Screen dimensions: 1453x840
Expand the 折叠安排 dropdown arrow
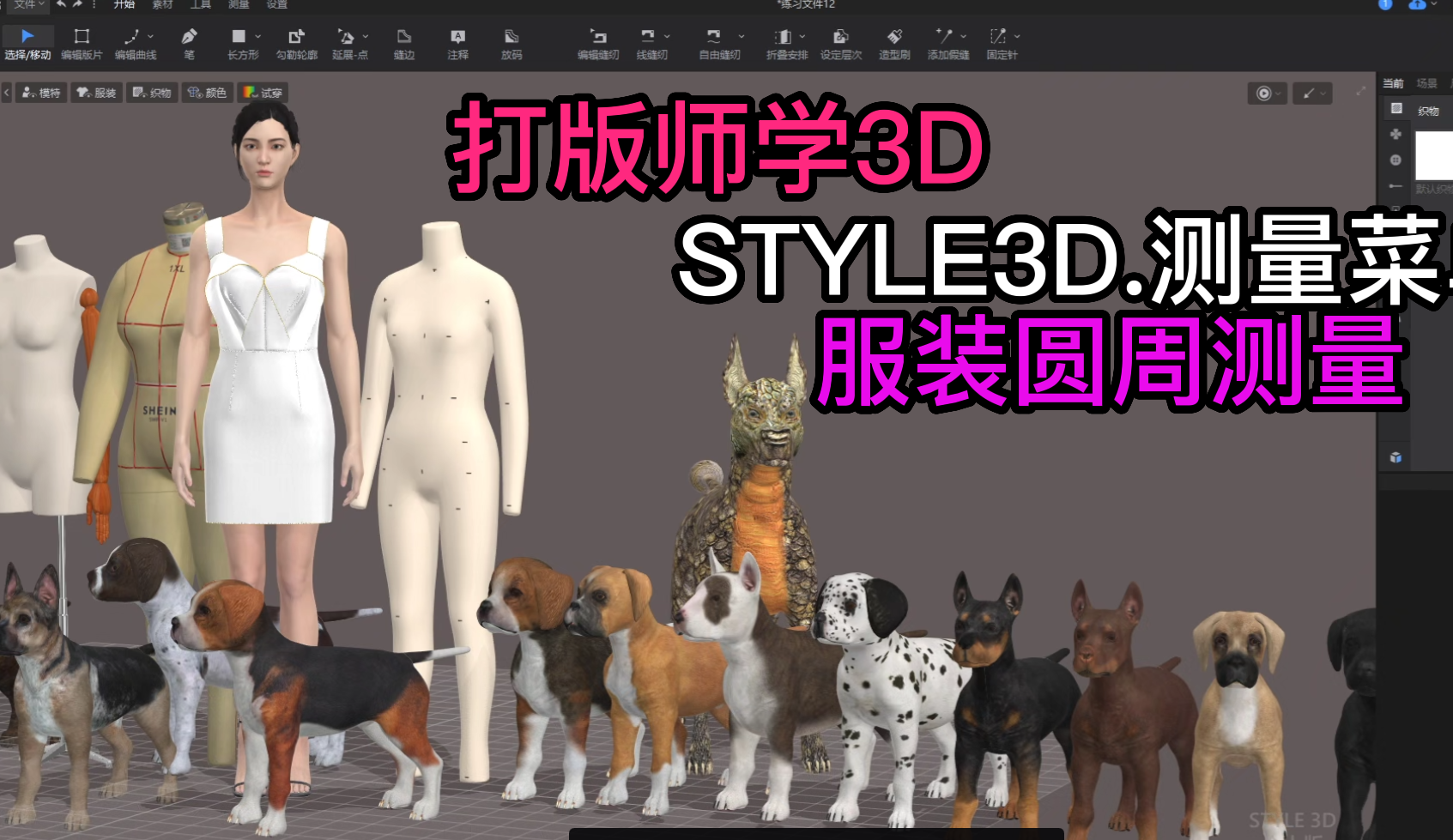click(802, 36)
